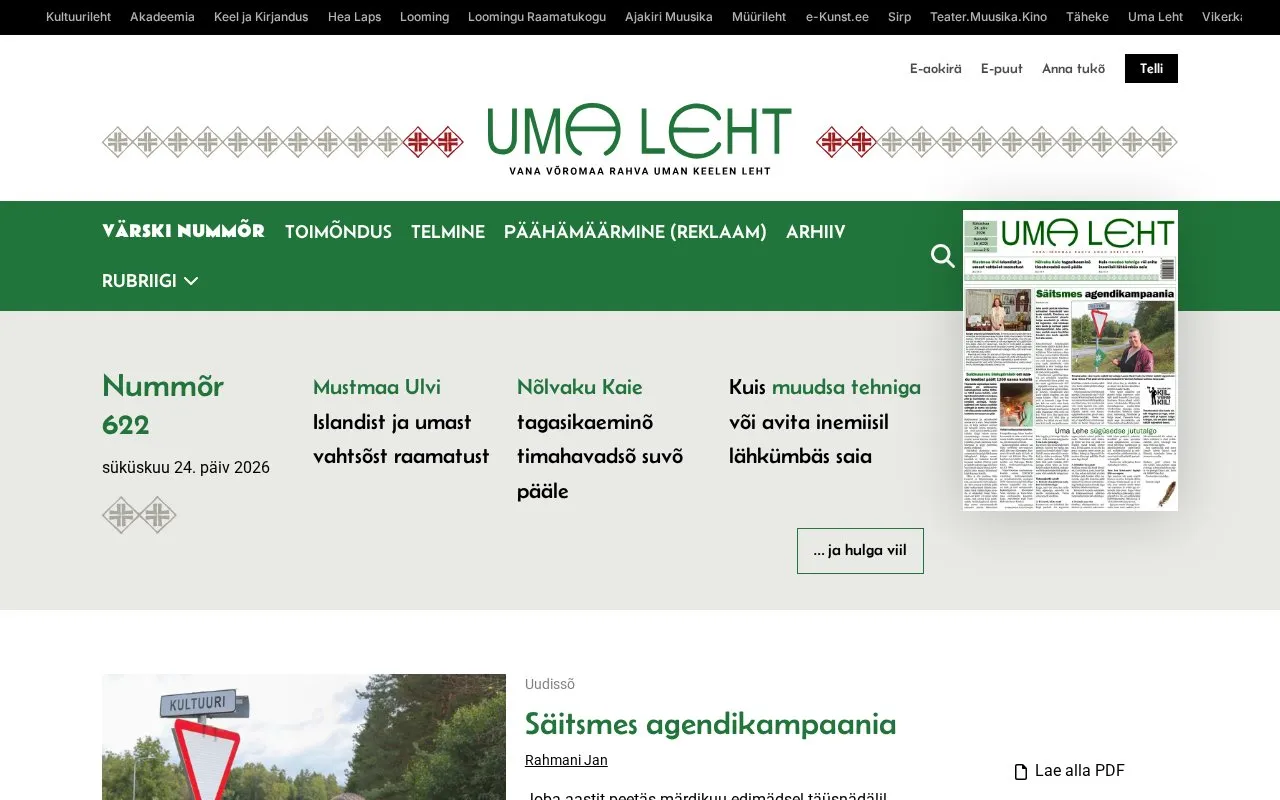Click the Uudissõ category label
Screen dimensions: 1280x800
[x=550, y=684]
